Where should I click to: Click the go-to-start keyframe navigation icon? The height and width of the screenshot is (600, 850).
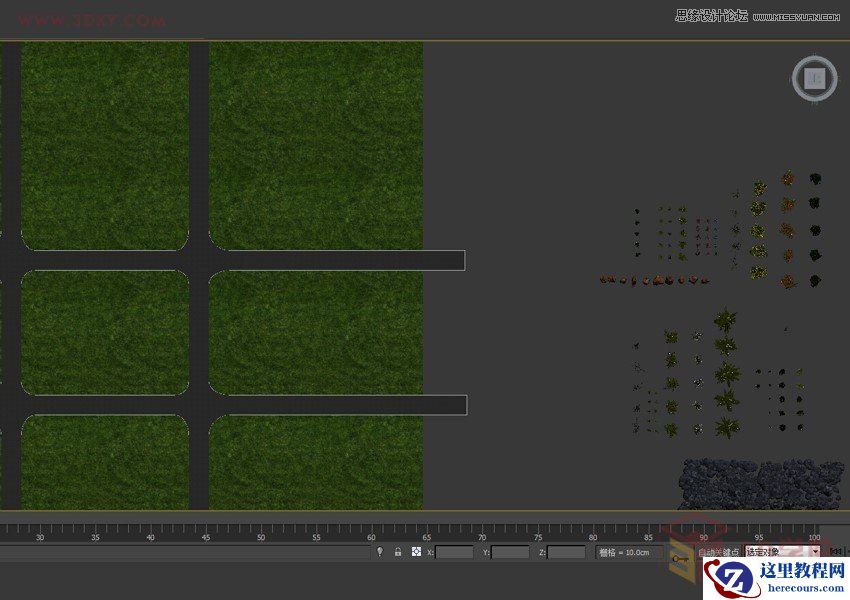pyautogui.click(x=836, y=550)
